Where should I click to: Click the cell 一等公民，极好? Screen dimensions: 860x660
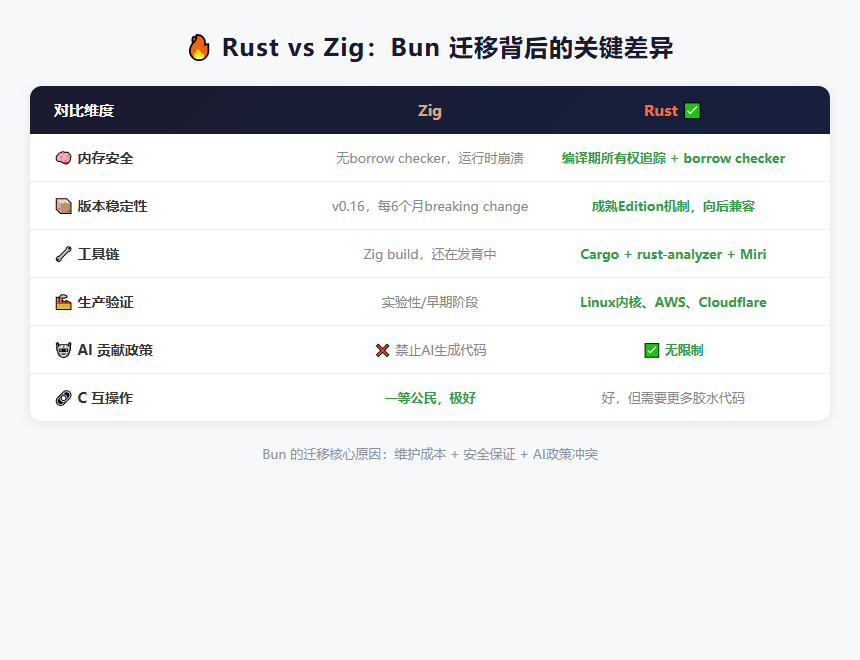point(429,398)
